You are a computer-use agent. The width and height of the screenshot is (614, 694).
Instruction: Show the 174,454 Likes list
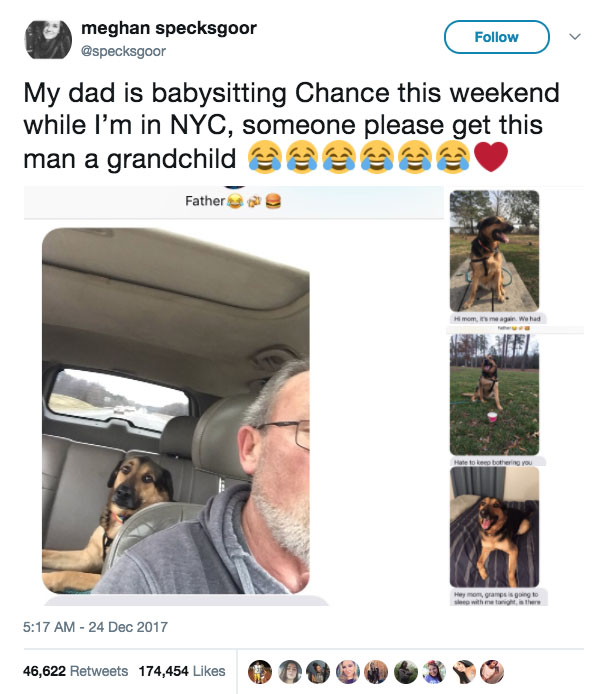coord(181,671)
